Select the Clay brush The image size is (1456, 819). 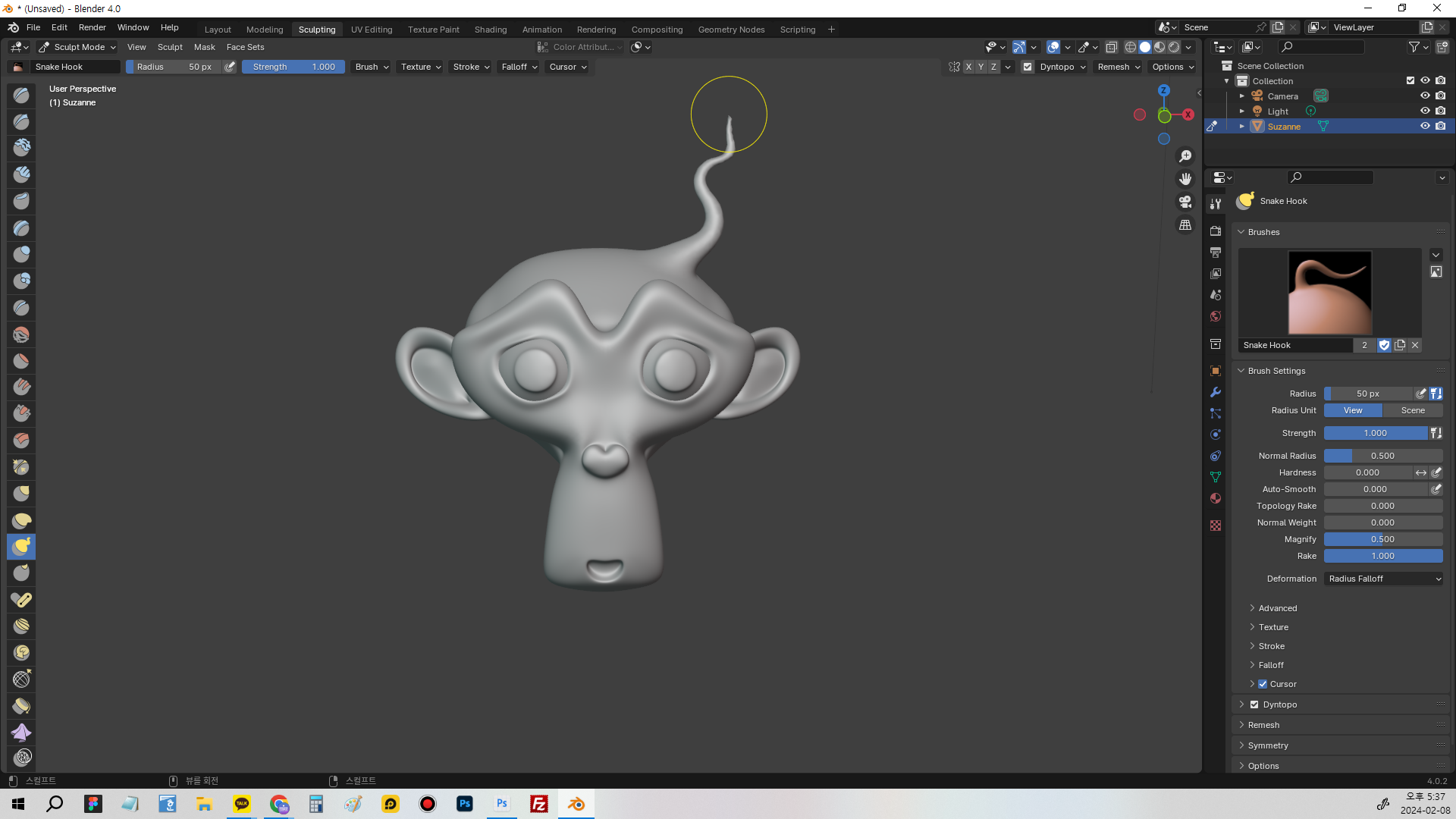[x=21, y=148]
